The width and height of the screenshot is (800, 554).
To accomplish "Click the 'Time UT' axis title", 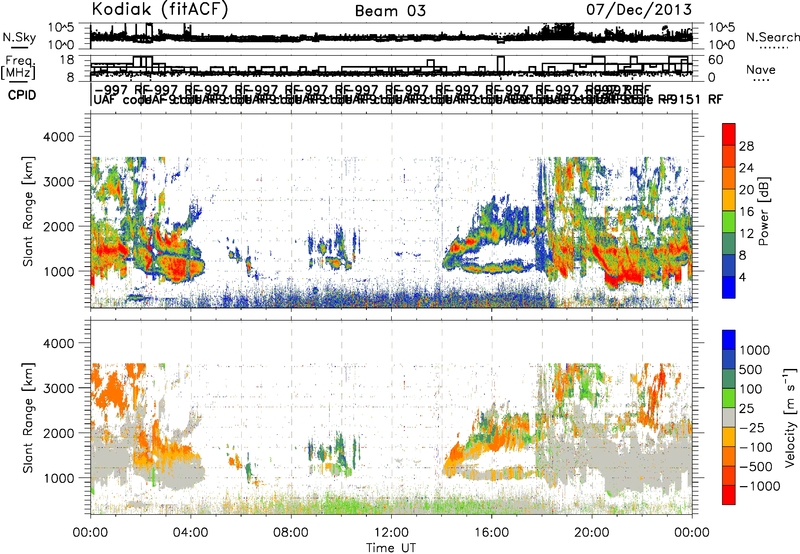I will [x=391, y=547].
